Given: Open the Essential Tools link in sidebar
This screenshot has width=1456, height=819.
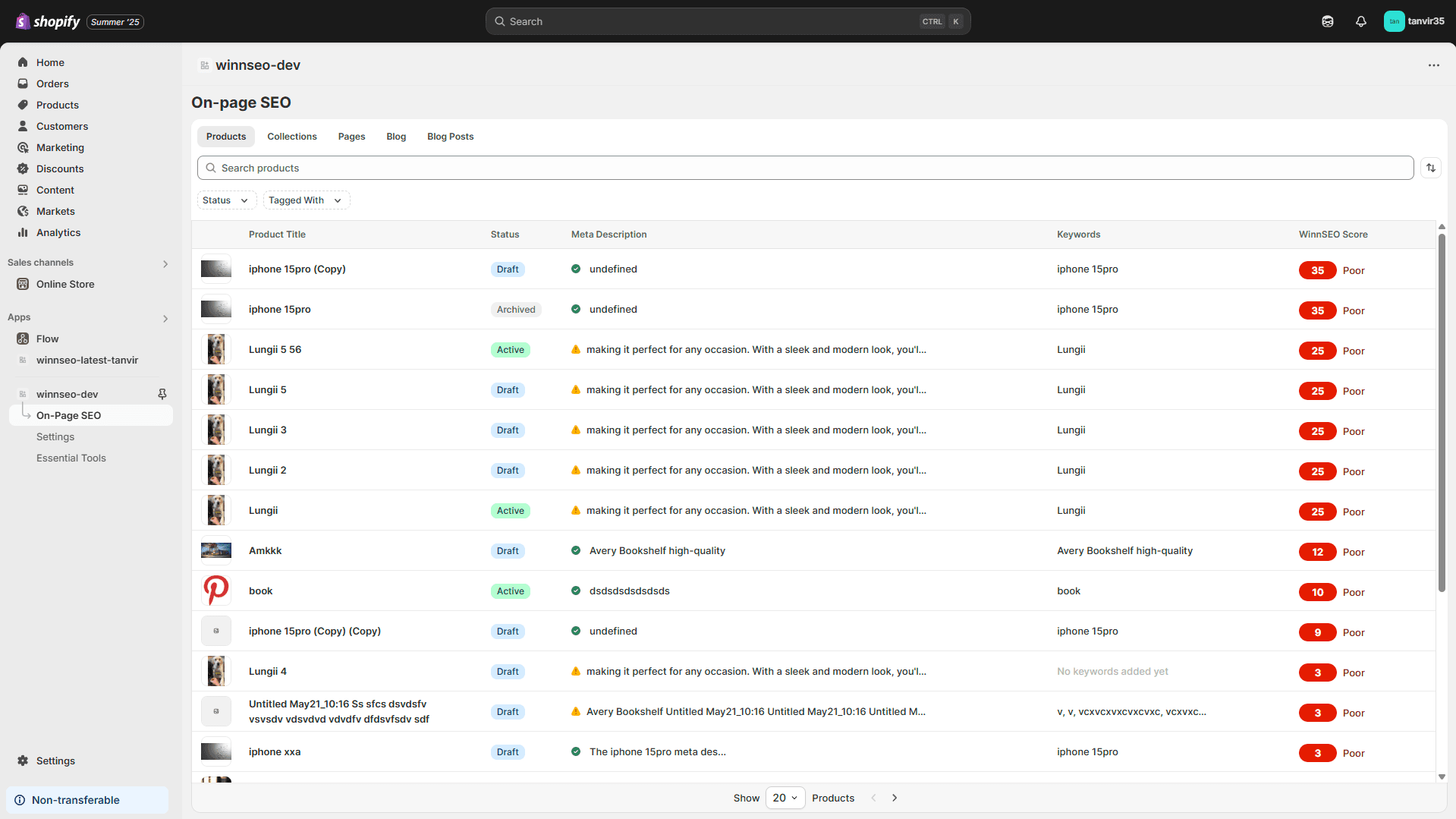Looking at the screenshot, I should pyautogui.click(x=71, y=458).
